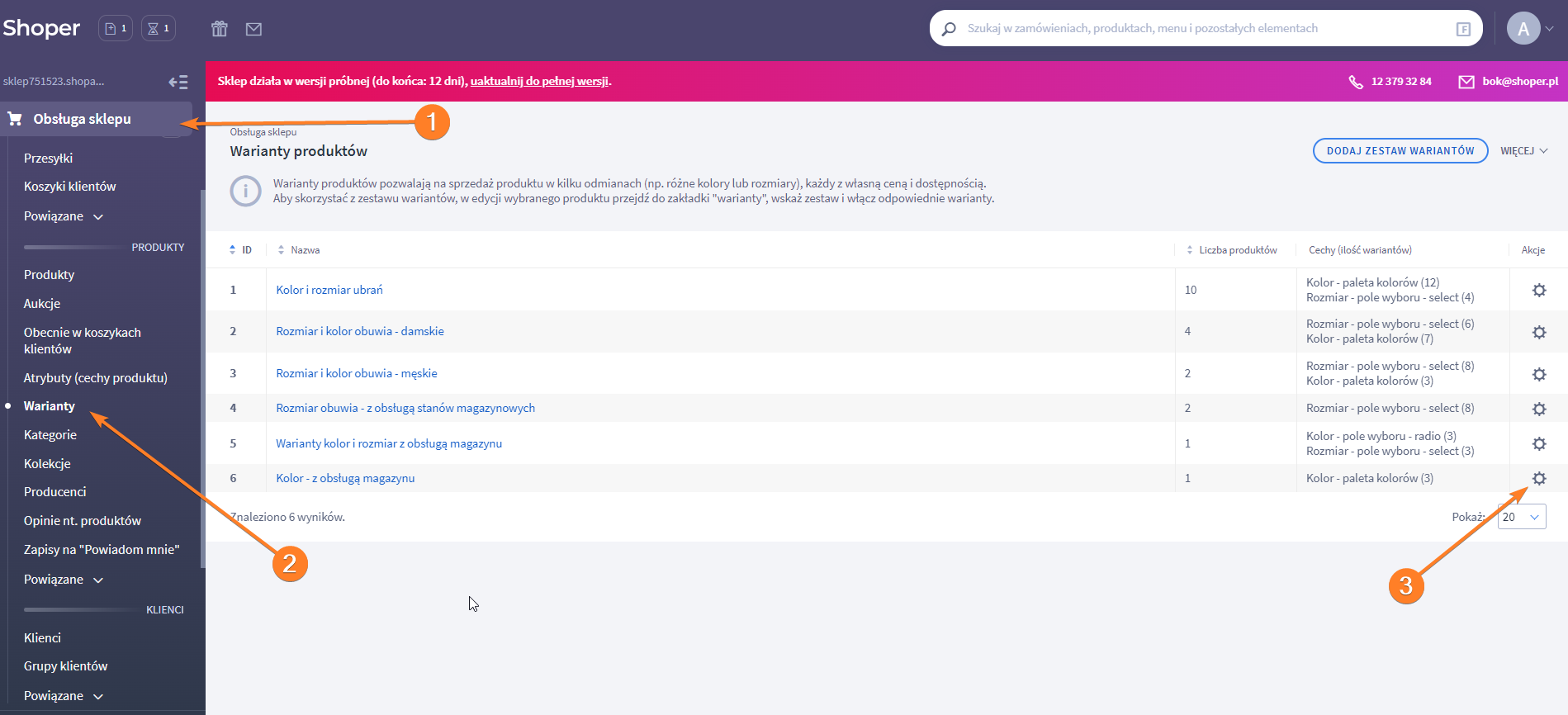Expand Powiązane under Zapisy na Powiadom mnie

[x=64, y=580]
